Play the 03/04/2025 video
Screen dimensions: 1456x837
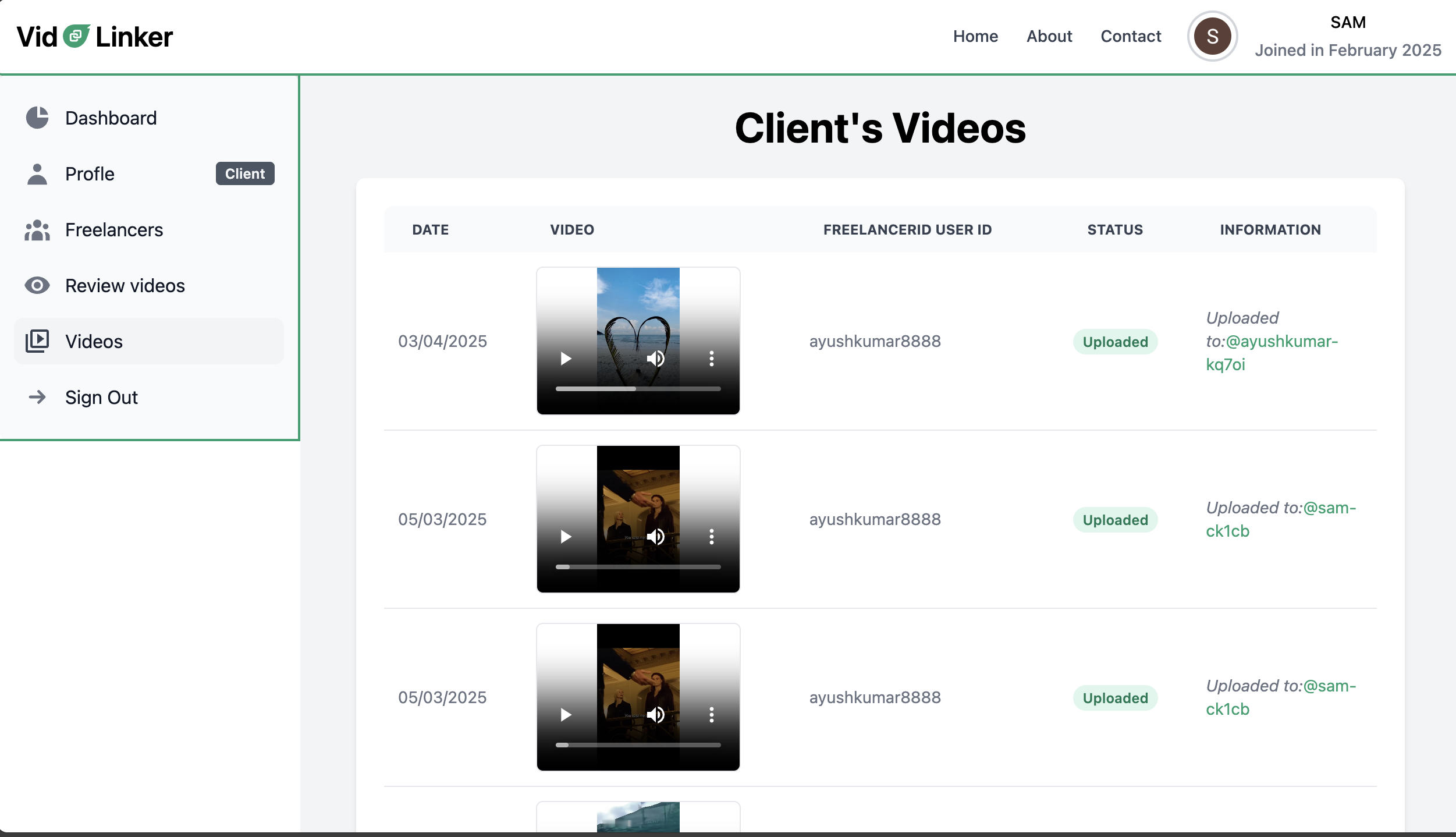(566, 359)
